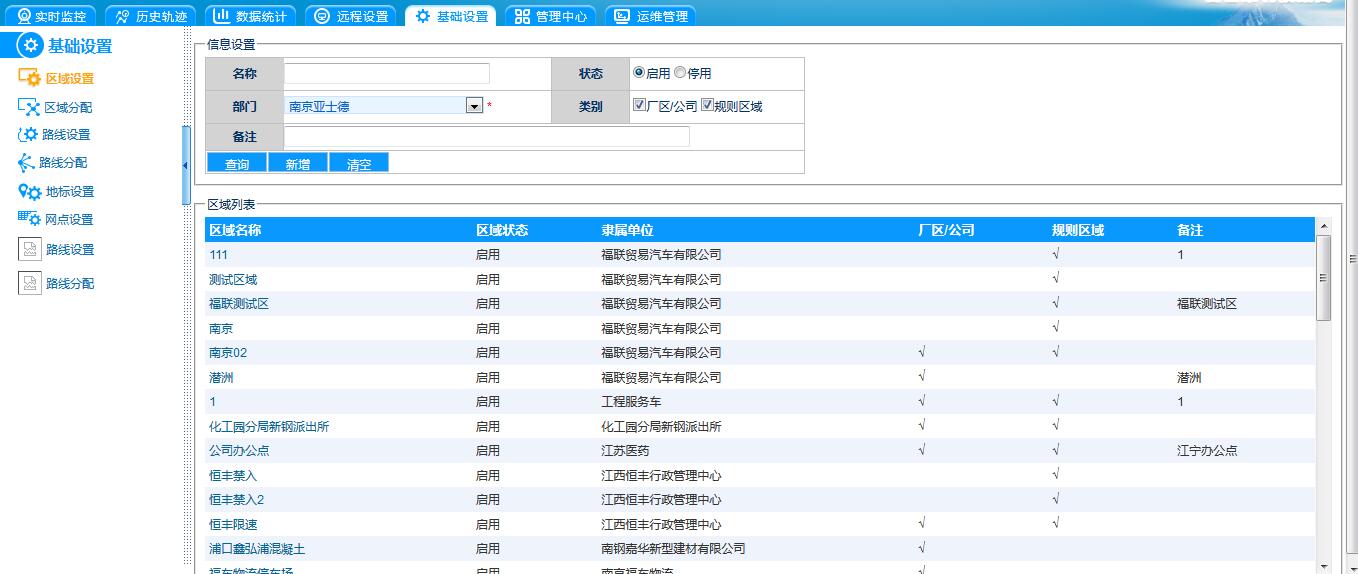Open the 地标设置 map pin icon
Image resolution: width=1358 pixels, height=574 pixels.
29,192
